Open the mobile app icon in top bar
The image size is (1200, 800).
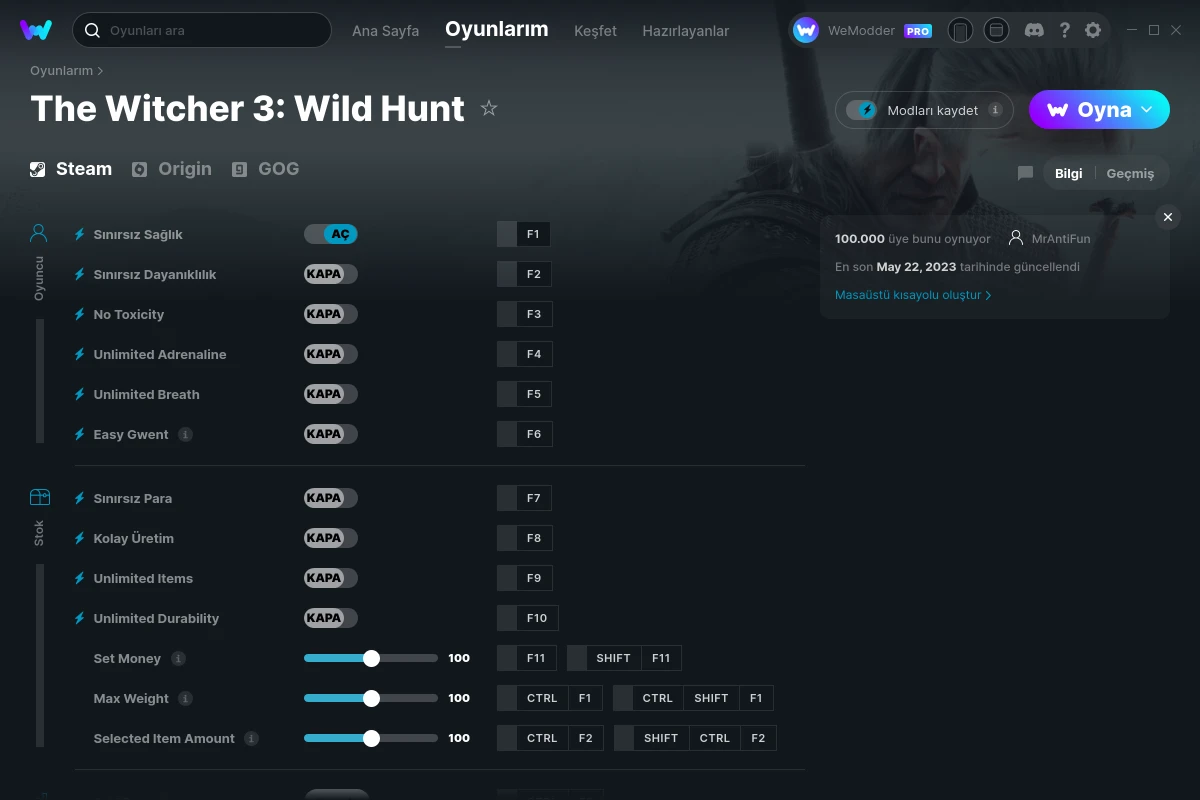pyautogui.click(x=960, y=30)
